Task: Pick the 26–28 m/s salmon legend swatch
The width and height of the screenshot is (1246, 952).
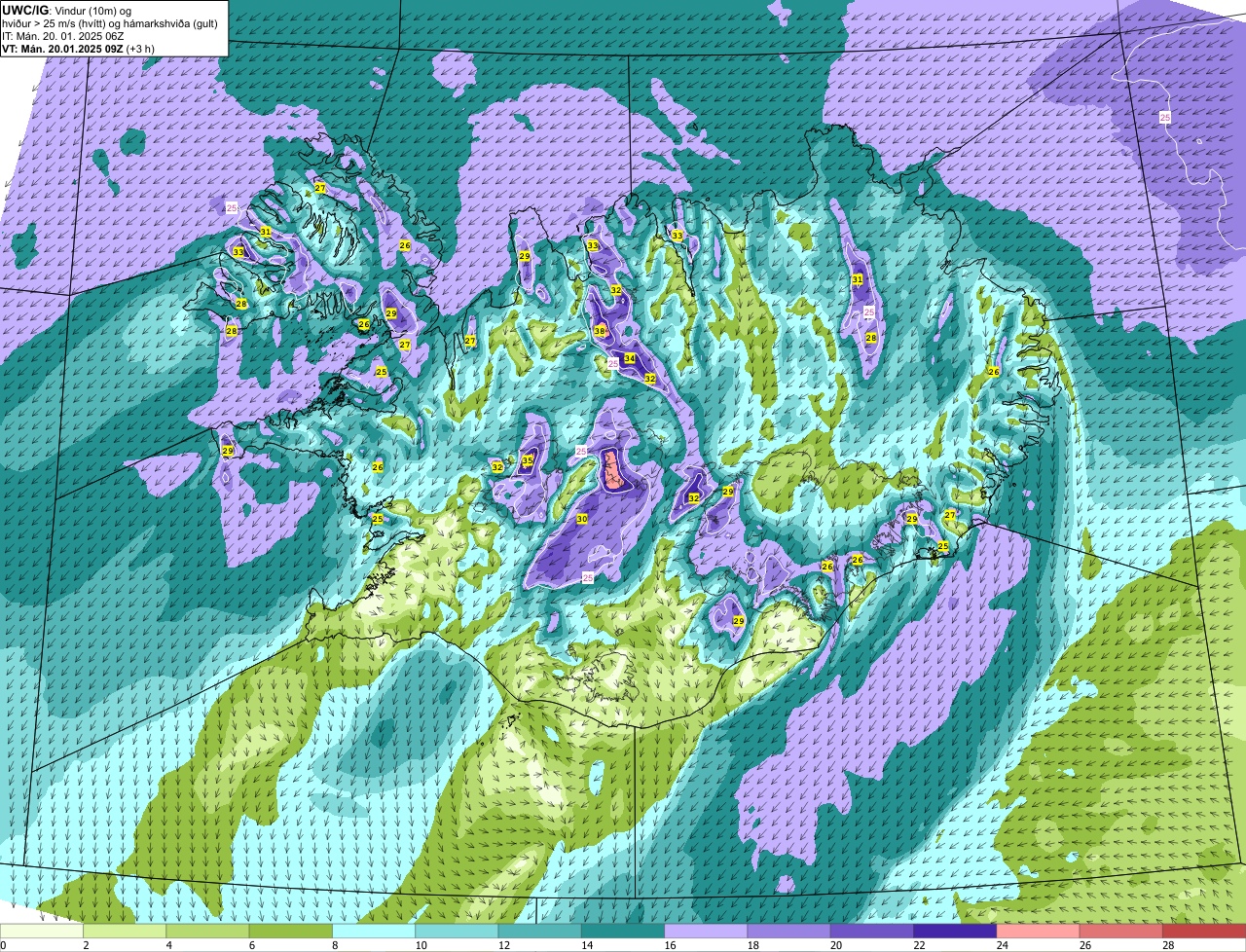Action: click(1121, 931)
